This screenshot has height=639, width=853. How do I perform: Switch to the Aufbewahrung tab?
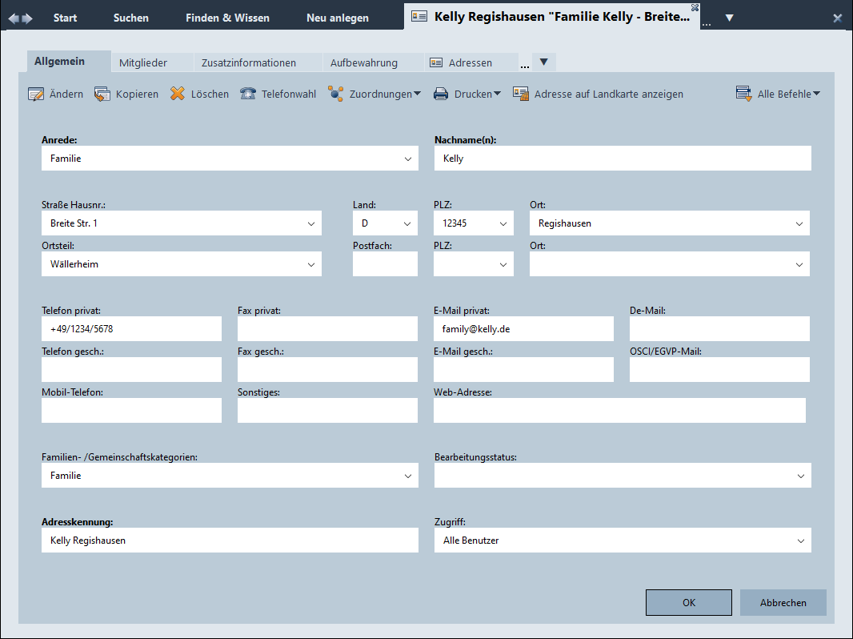(x=364, y=63)
